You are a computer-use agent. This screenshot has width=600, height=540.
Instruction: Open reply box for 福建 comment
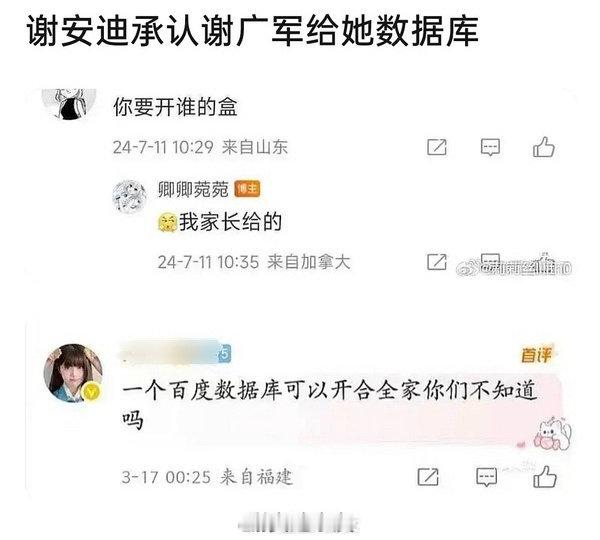[x=486, y=477]
